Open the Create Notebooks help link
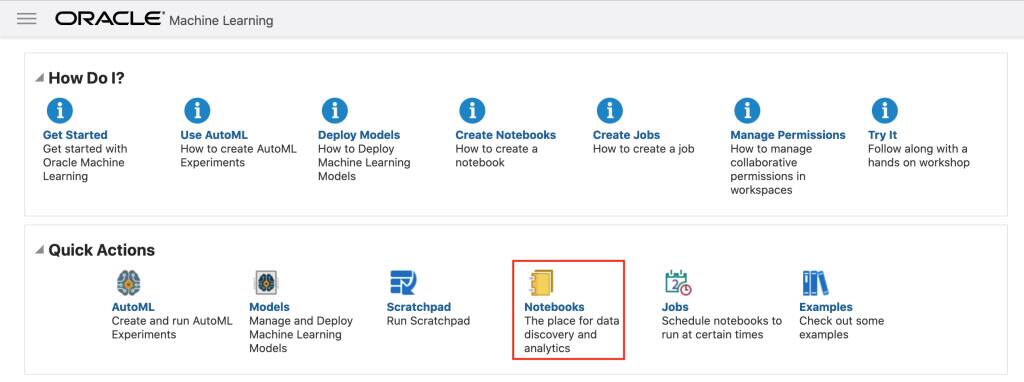The width and height of the screenshot is (1024, 382). coord(505,135)
